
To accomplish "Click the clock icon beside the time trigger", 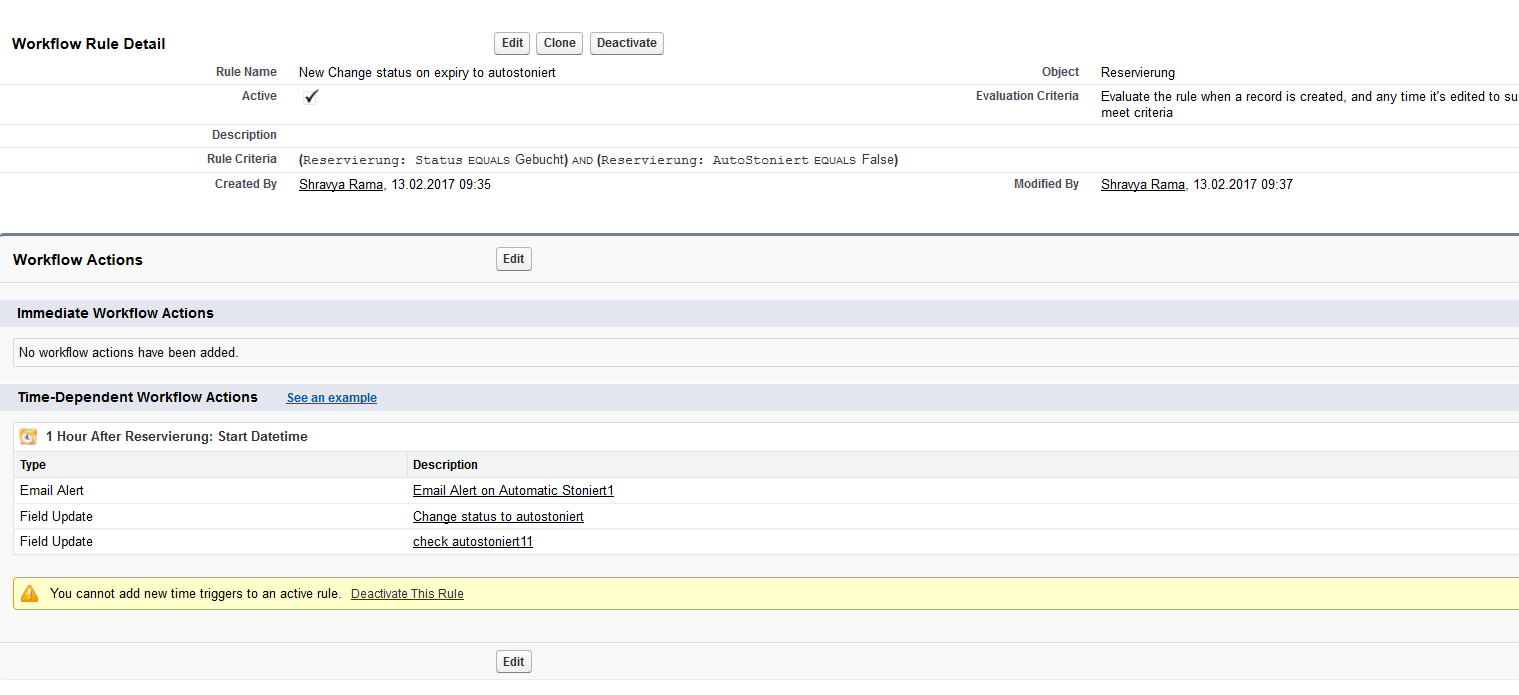I will tap(28, 437).
